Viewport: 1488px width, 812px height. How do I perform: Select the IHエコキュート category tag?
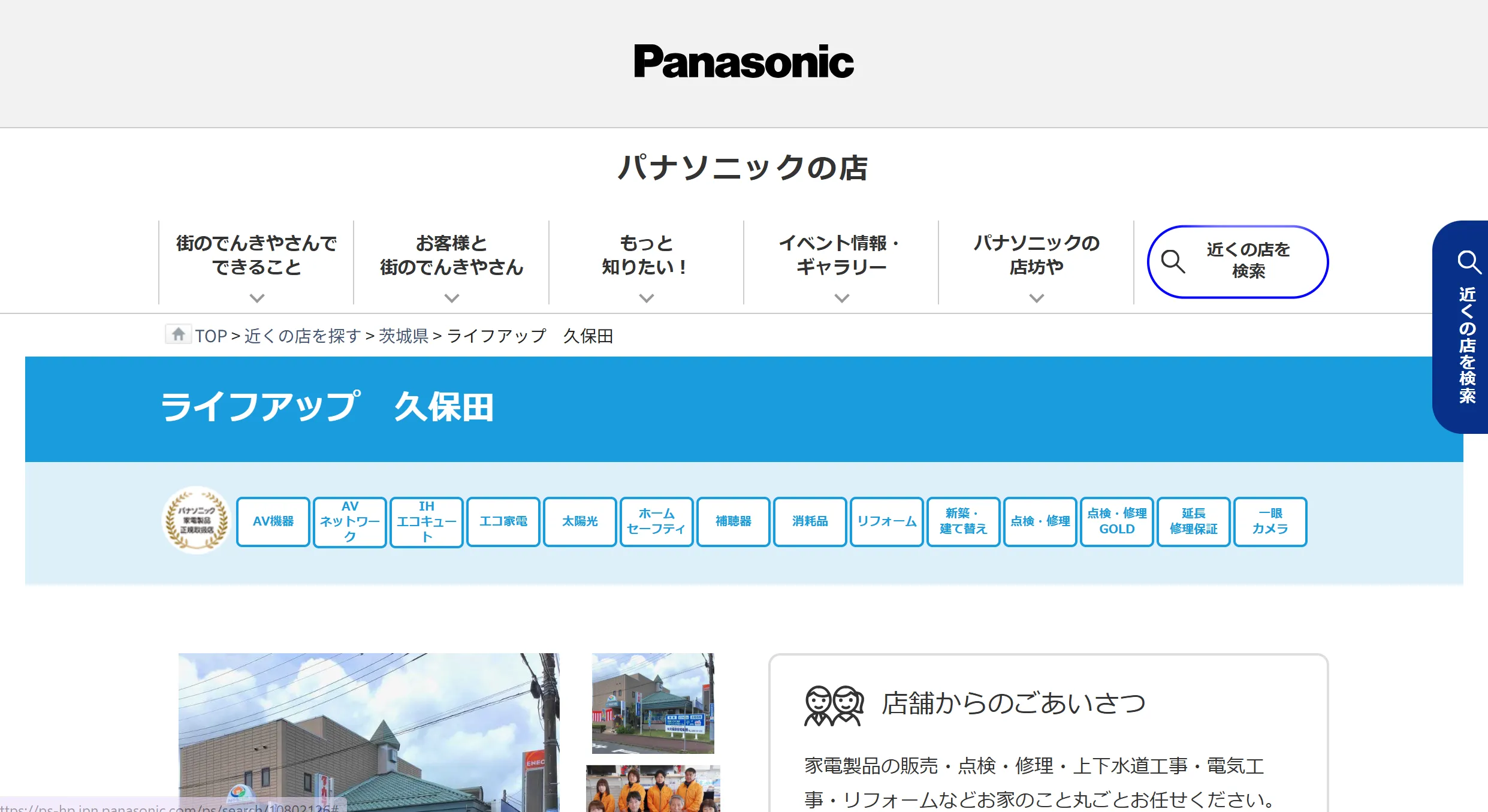427,521
